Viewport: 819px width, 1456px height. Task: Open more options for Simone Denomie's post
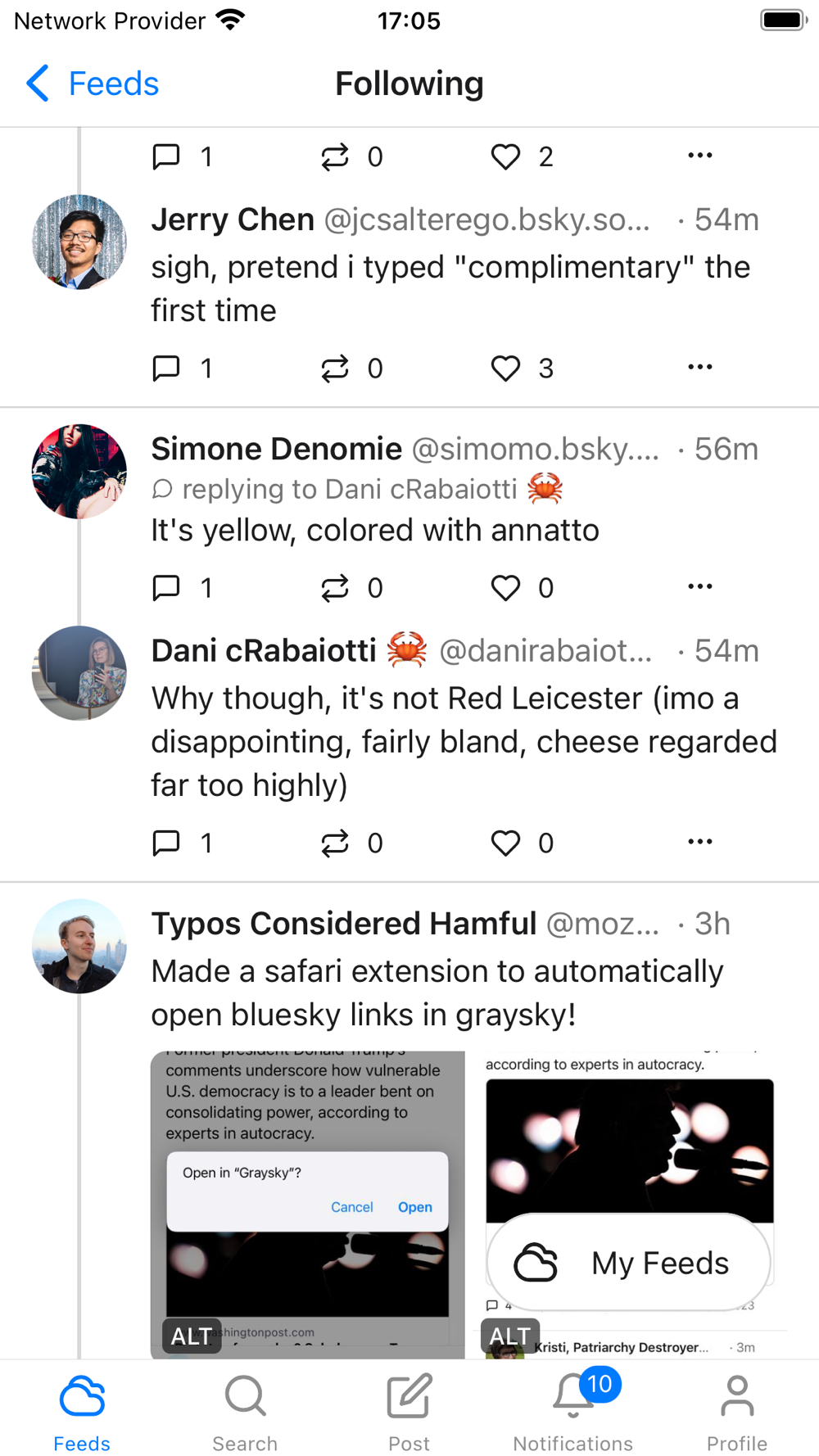click(x=699, y=586)
